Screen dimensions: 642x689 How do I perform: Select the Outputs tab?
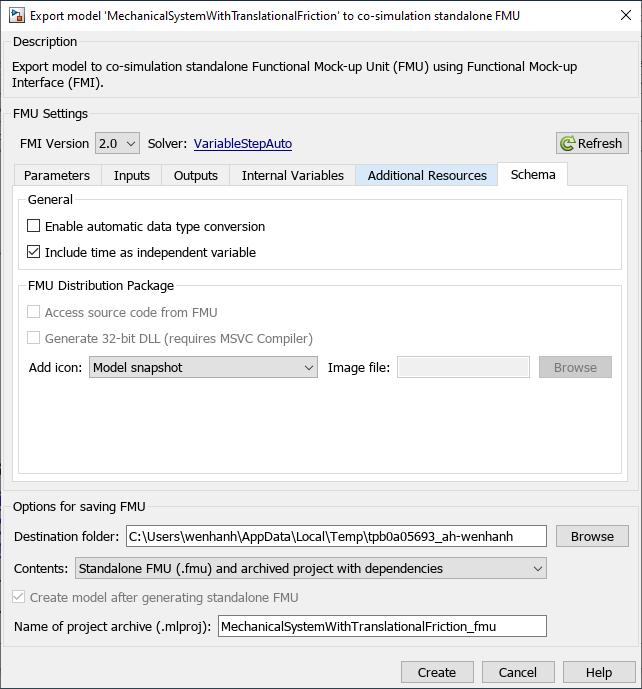pyautogui.click(x=195, y=175)
